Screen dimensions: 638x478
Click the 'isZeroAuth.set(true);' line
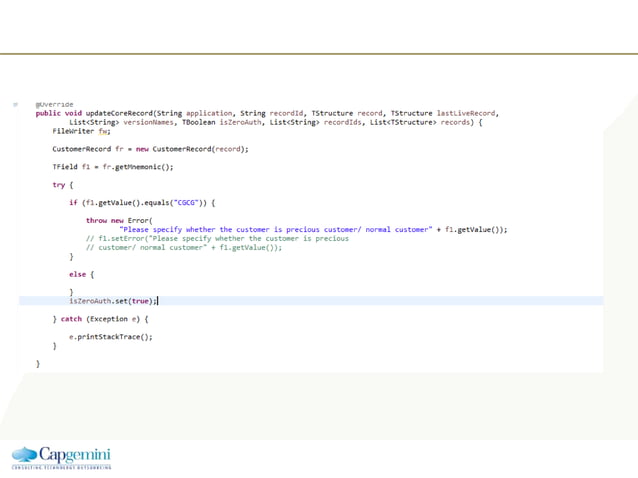[113, 301]
